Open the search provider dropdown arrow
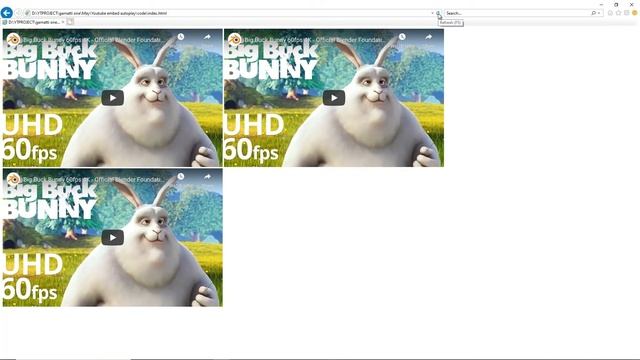Image resolution: width=640 pixels, height=360 pixels. tap(599, 13)
